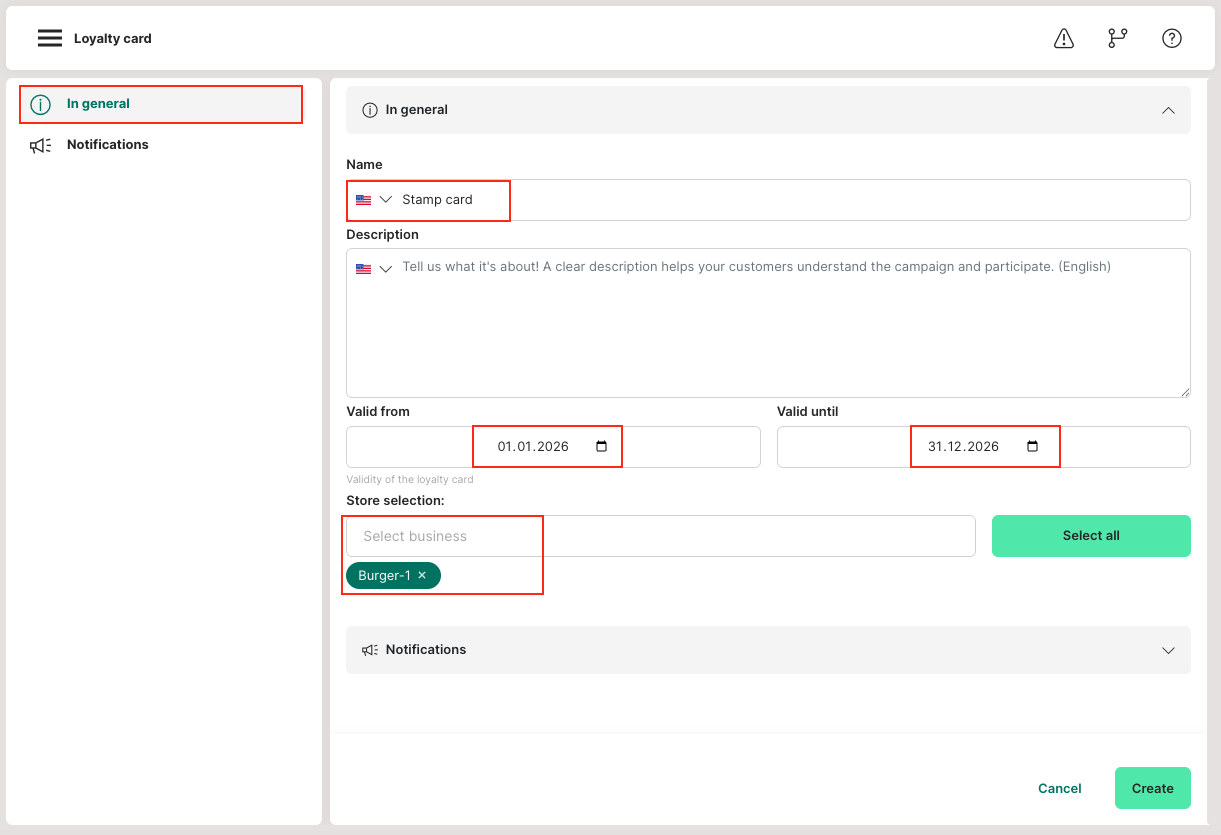This screenshot has width=1221, height=835.
Task: Click the Cancel link
Action: coord(1059,788)
